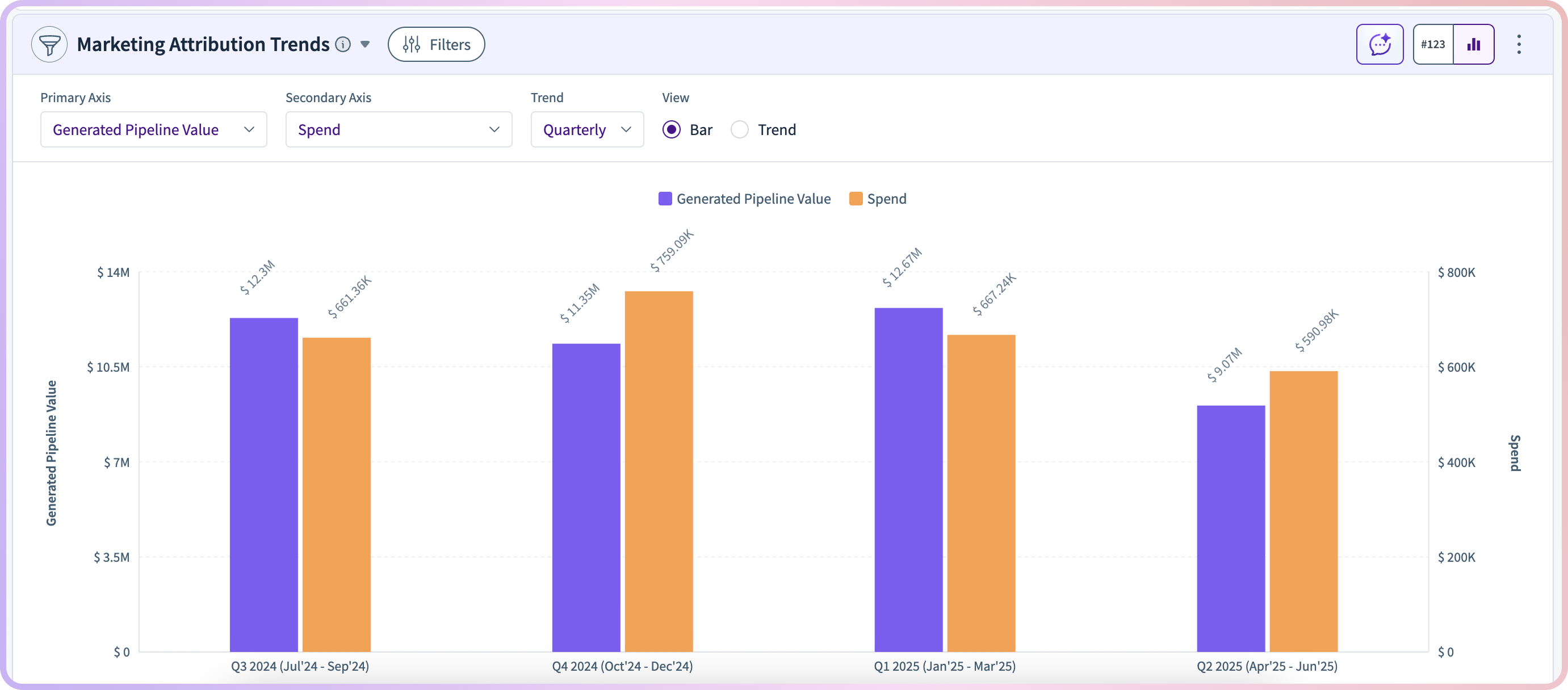
Task: Select the bar chart view icon
Action: [1473, 44]
